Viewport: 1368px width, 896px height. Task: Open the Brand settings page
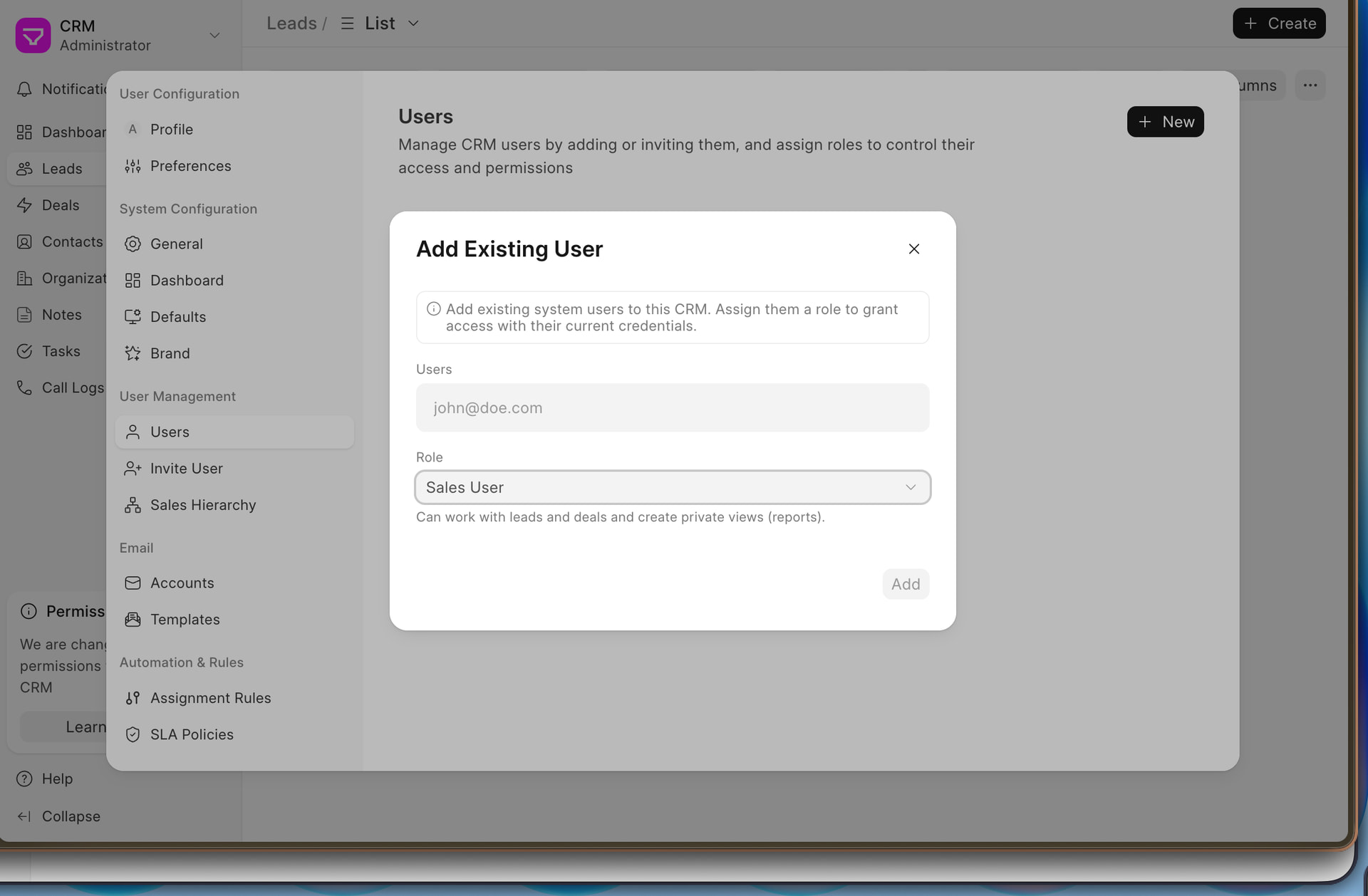tap(234, 353)
